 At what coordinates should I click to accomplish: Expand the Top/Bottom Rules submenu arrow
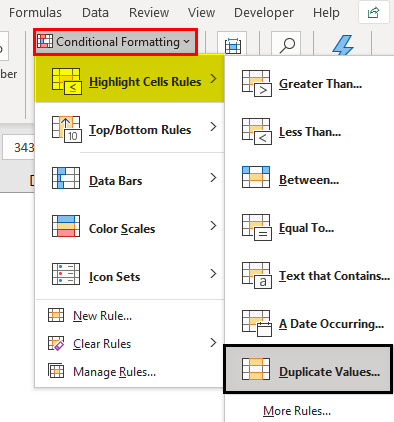pyautogui.click(x=213, y=127)
